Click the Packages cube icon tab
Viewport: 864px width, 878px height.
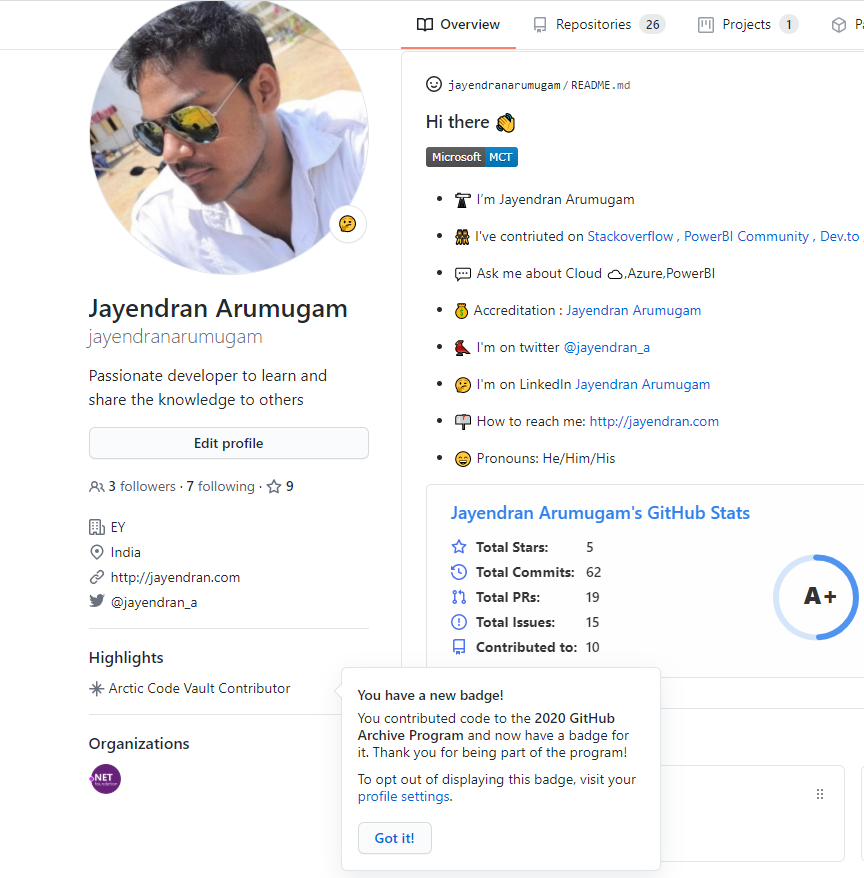click(x=838, y=25)
